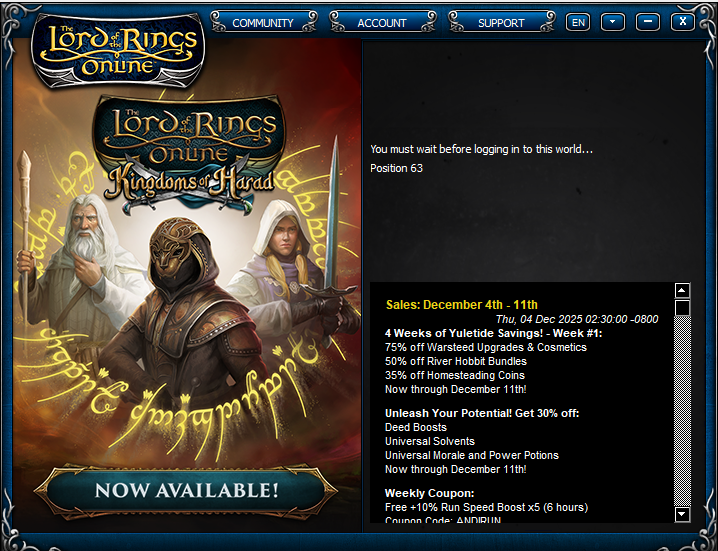This screenshot has width=718, height=551.
Task: Click the news scrollbar up arrow
Action: [682, 290]
